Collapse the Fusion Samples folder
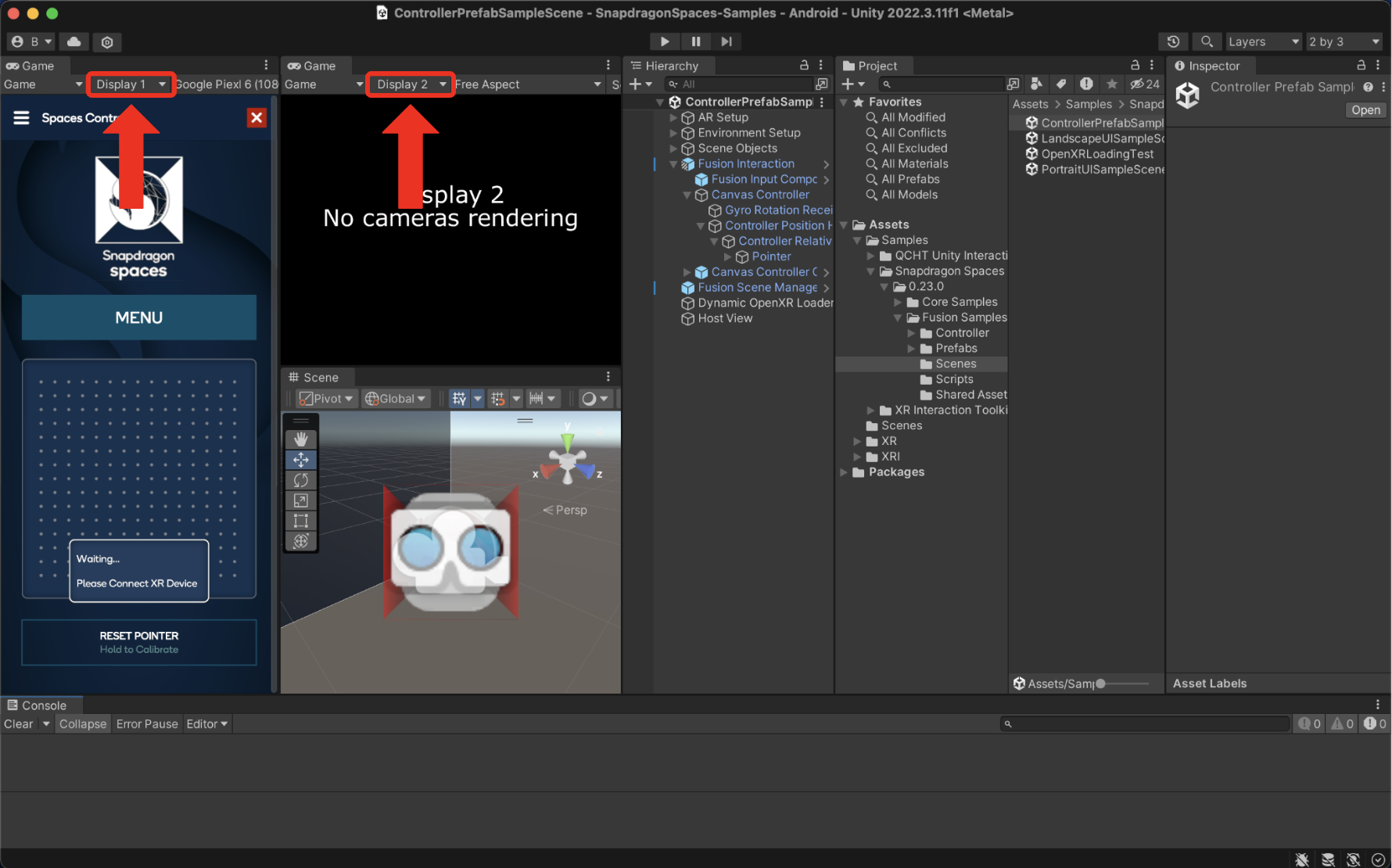Viewport: 1392px width, 868px height. [897, 317]
